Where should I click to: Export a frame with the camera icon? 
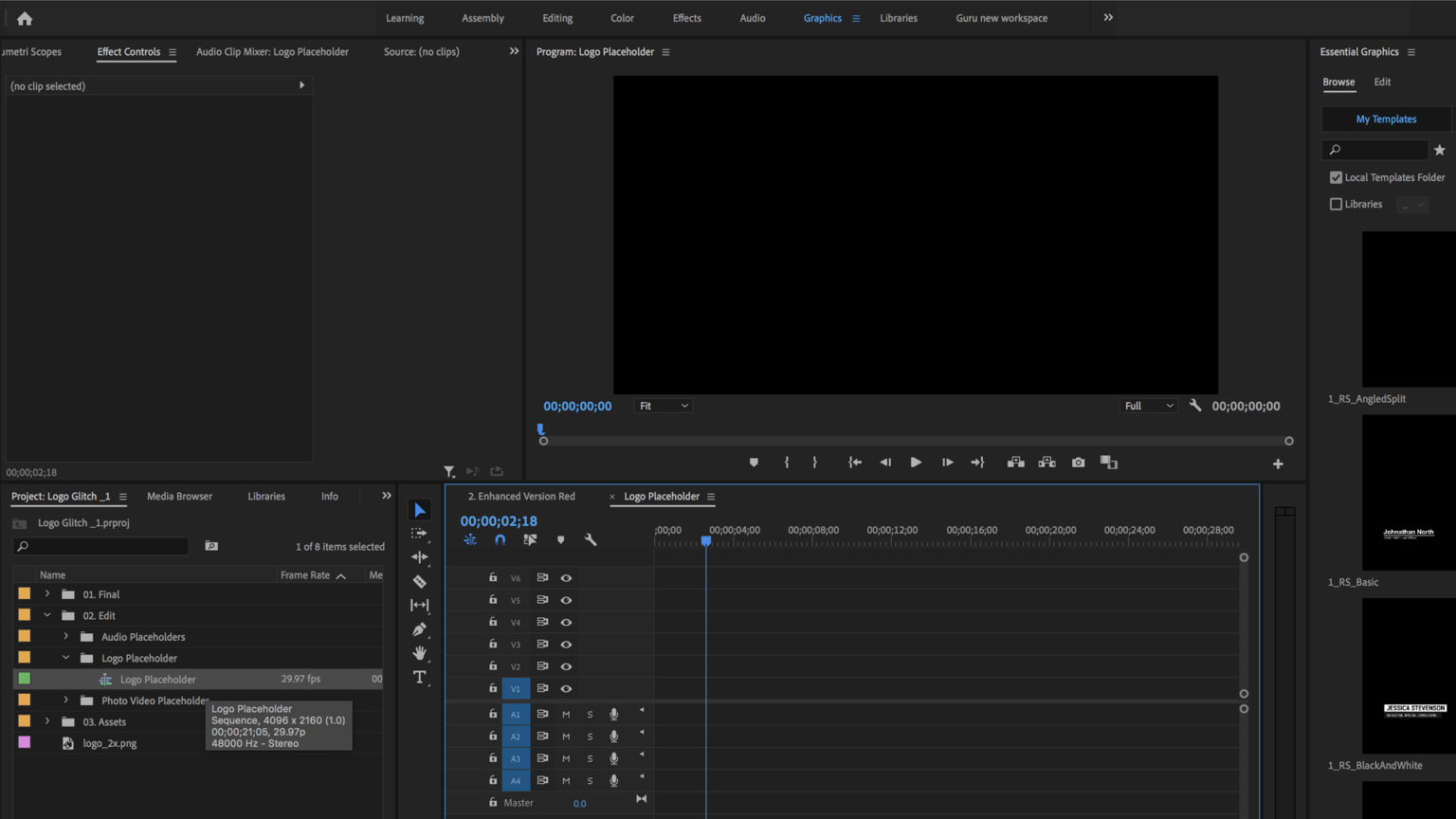[x=1078, y=462]
